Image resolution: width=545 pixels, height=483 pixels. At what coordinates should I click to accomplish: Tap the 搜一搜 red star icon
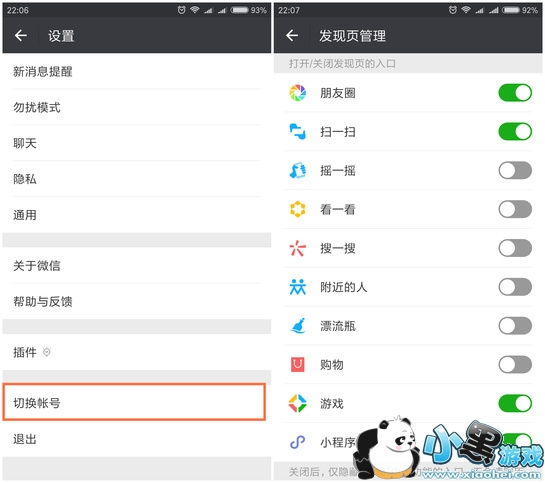[x=298, y=248]
